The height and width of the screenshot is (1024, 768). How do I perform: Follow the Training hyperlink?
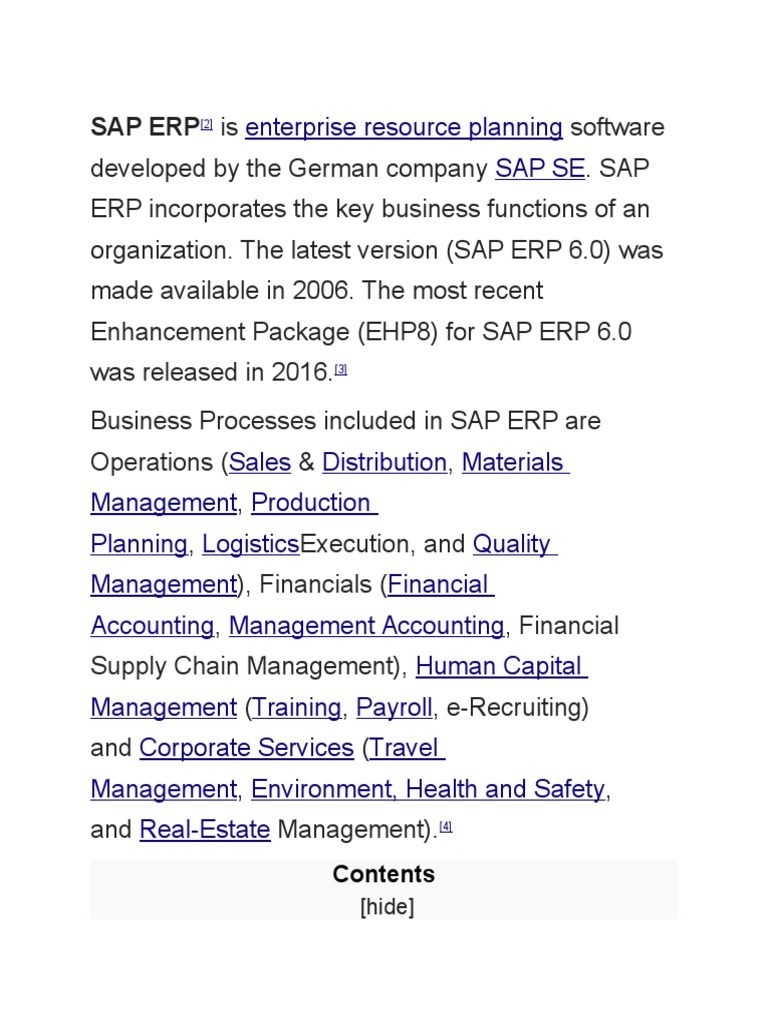click(297, 708)
